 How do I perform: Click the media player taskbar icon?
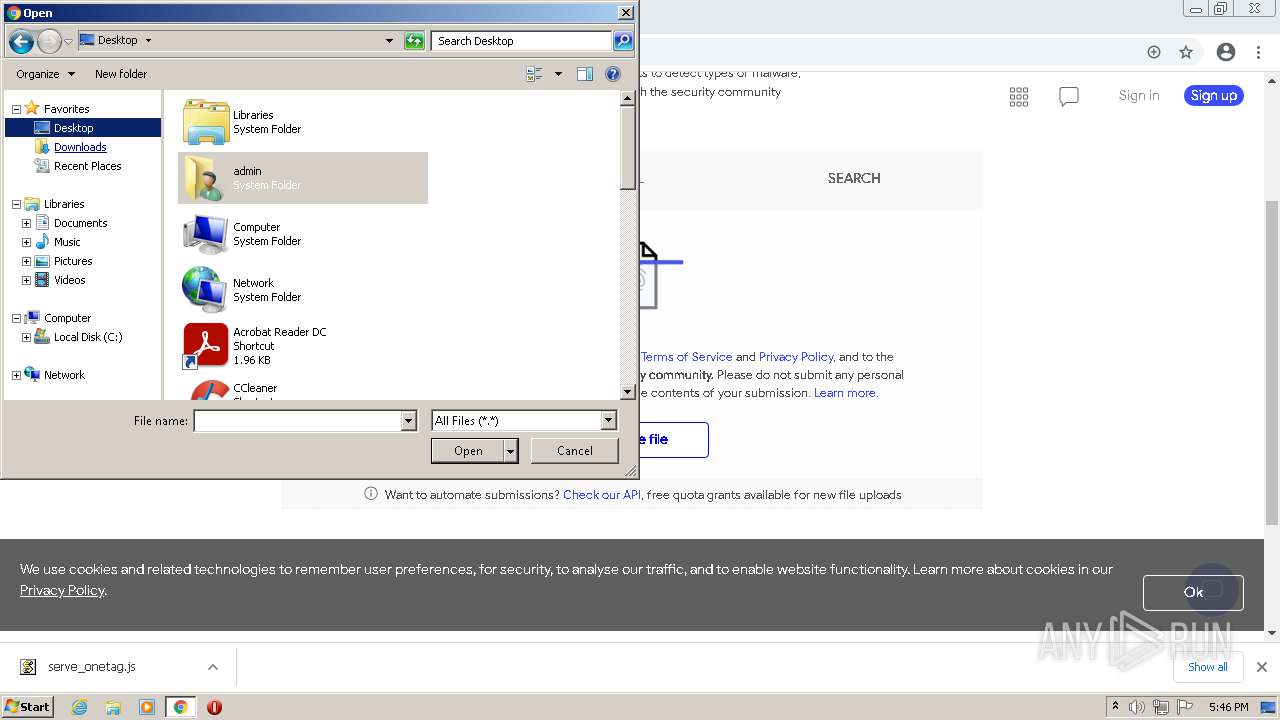[x=147, y=707]
